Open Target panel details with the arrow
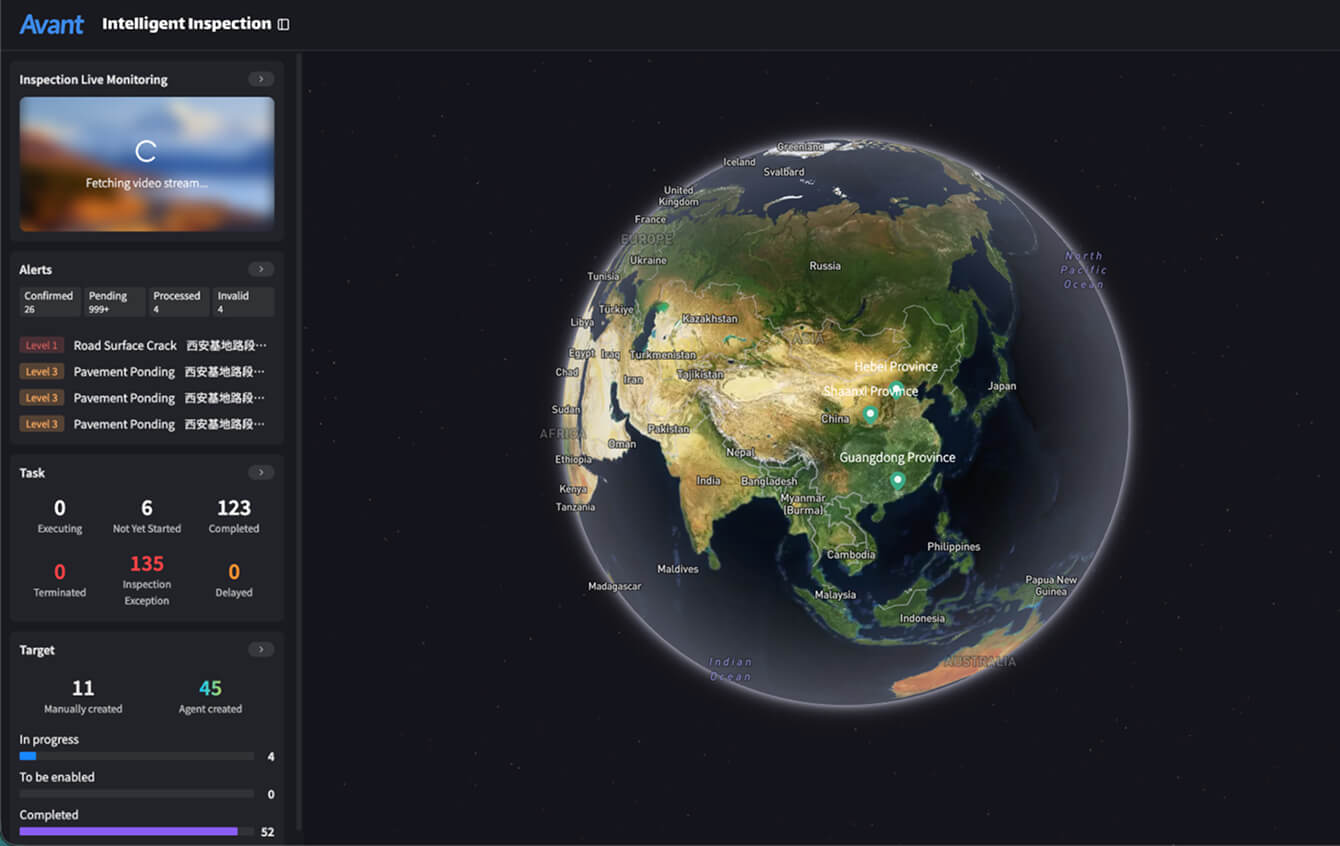The width and height of the screenshot is (1340, 846). (260, 649)
